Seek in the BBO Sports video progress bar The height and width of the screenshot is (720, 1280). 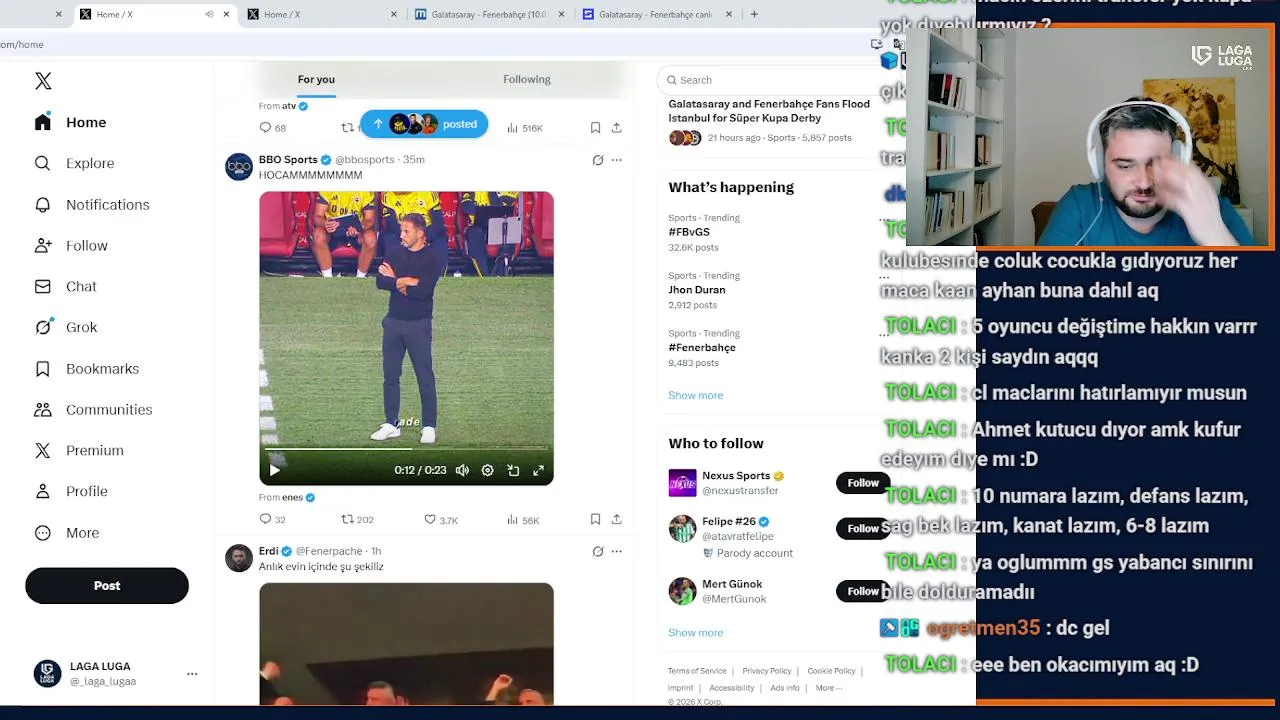tap(406, 449)
